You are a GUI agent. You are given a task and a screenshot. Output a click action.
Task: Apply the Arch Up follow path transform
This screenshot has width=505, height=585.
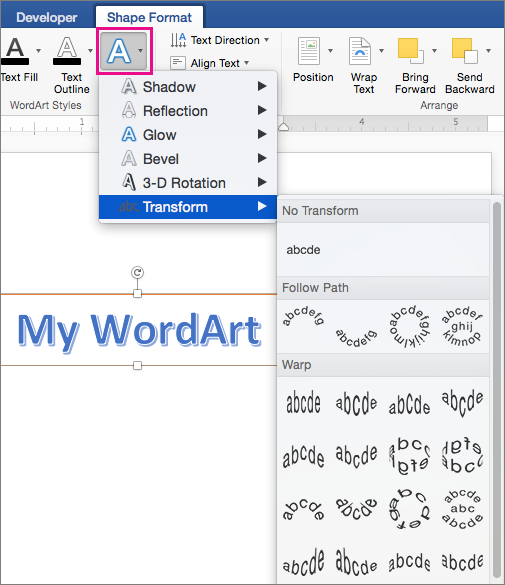point(303,317)
